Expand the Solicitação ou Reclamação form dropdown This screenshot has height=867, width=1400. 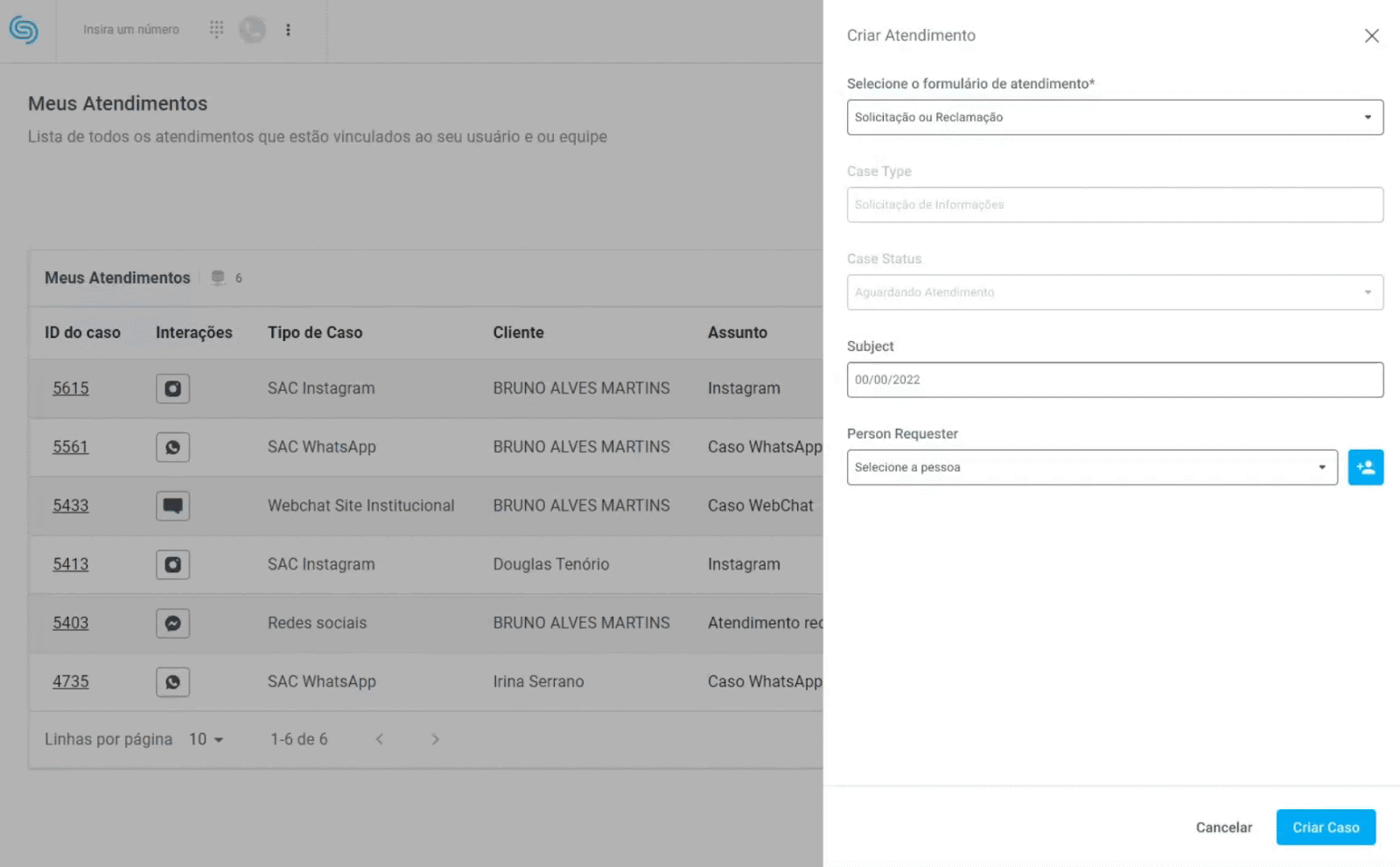1114,117
